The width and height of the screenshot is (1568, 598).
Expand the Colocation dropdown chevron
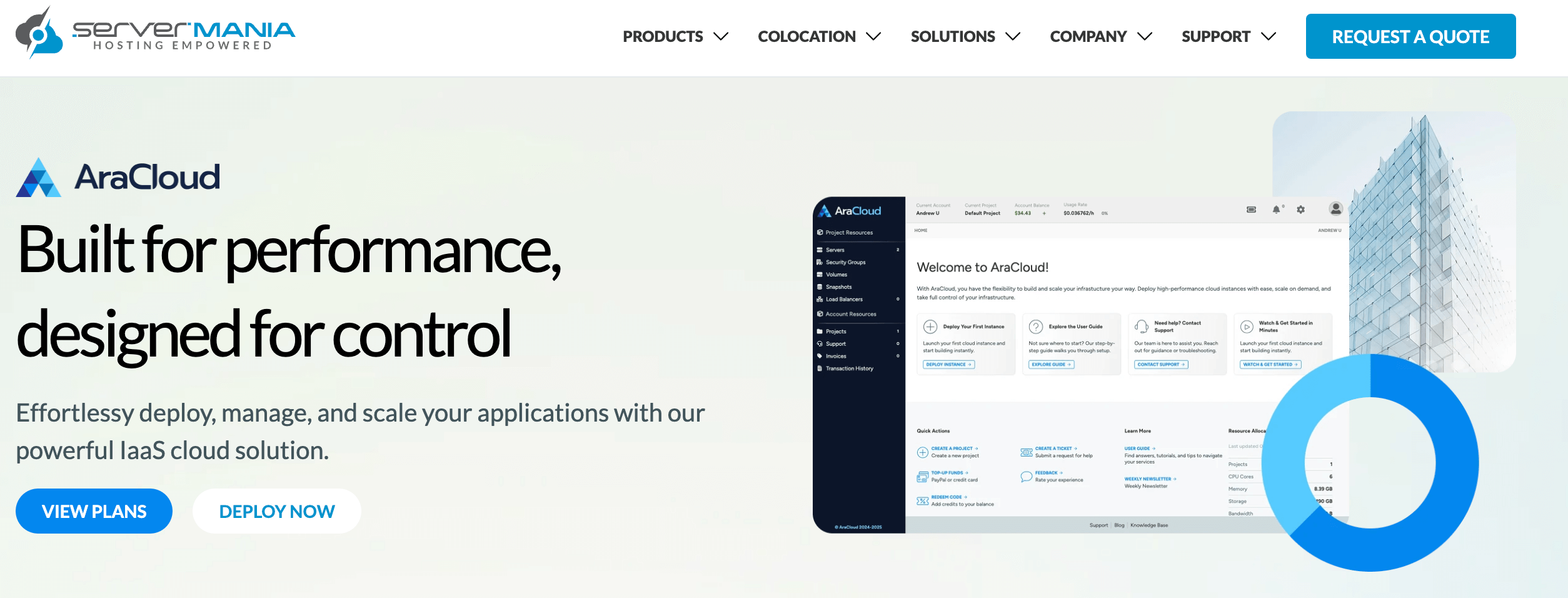pyautogui.click(x=873, y=37)
